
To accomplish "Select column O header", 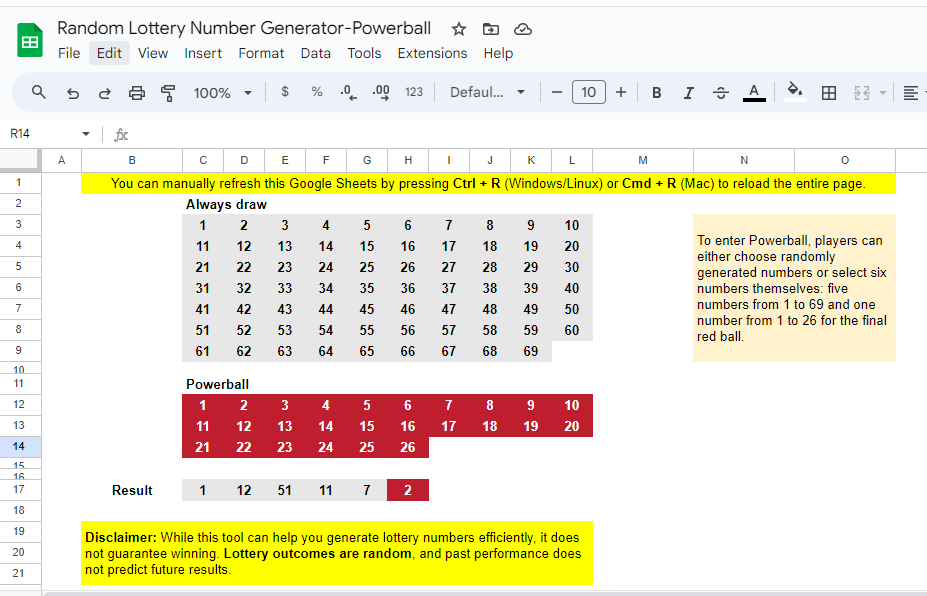I will coord(845,160).
